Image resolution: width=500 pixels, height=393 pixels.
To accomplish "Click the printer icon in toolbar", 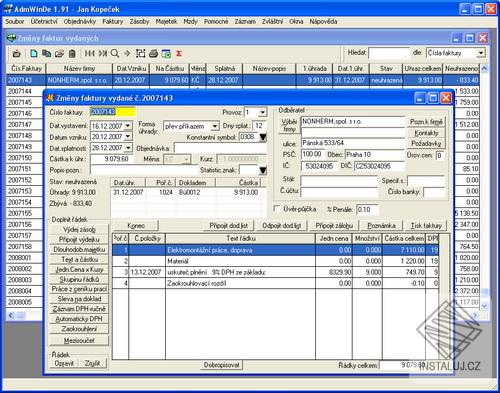I will pos(153,53).
